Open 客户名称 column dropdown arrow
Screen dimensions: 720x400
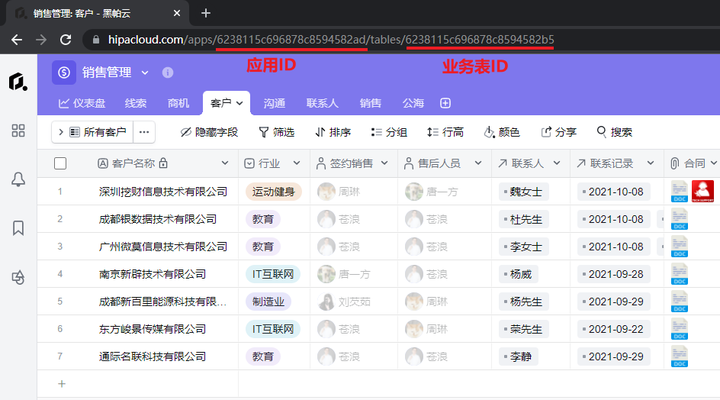[225, 163]
